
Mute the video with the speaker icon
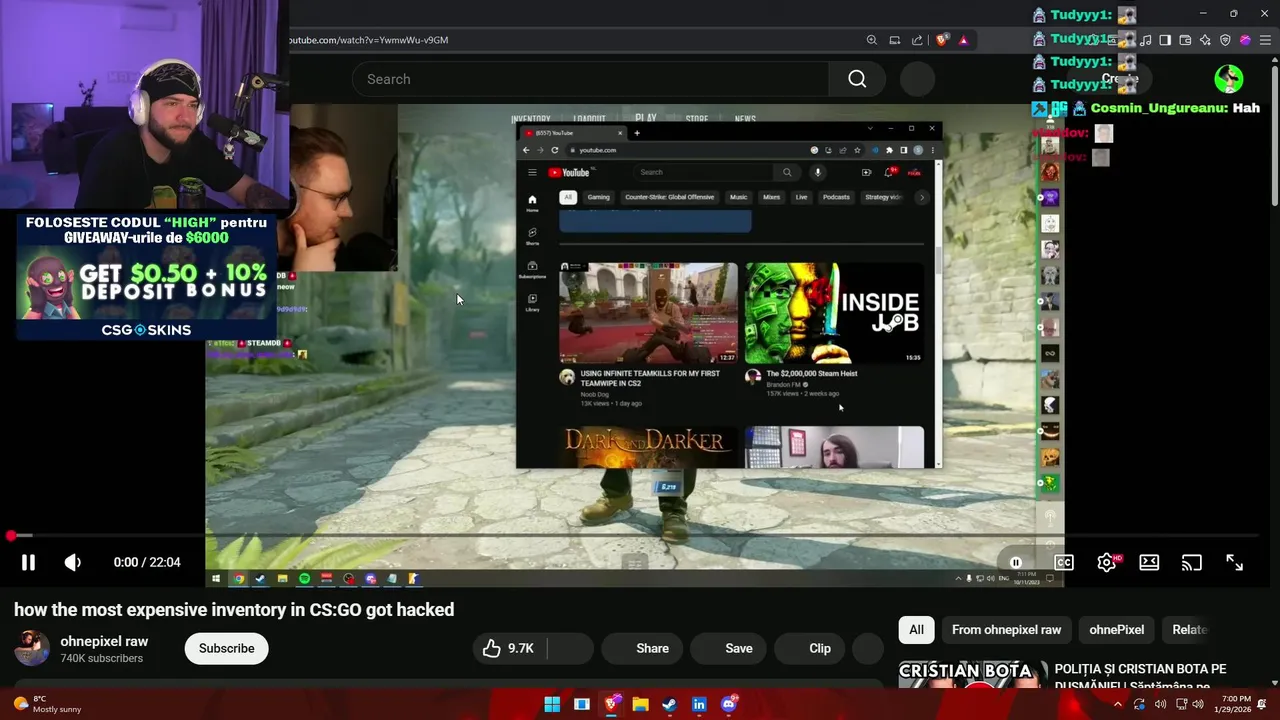tap(73, 562)
